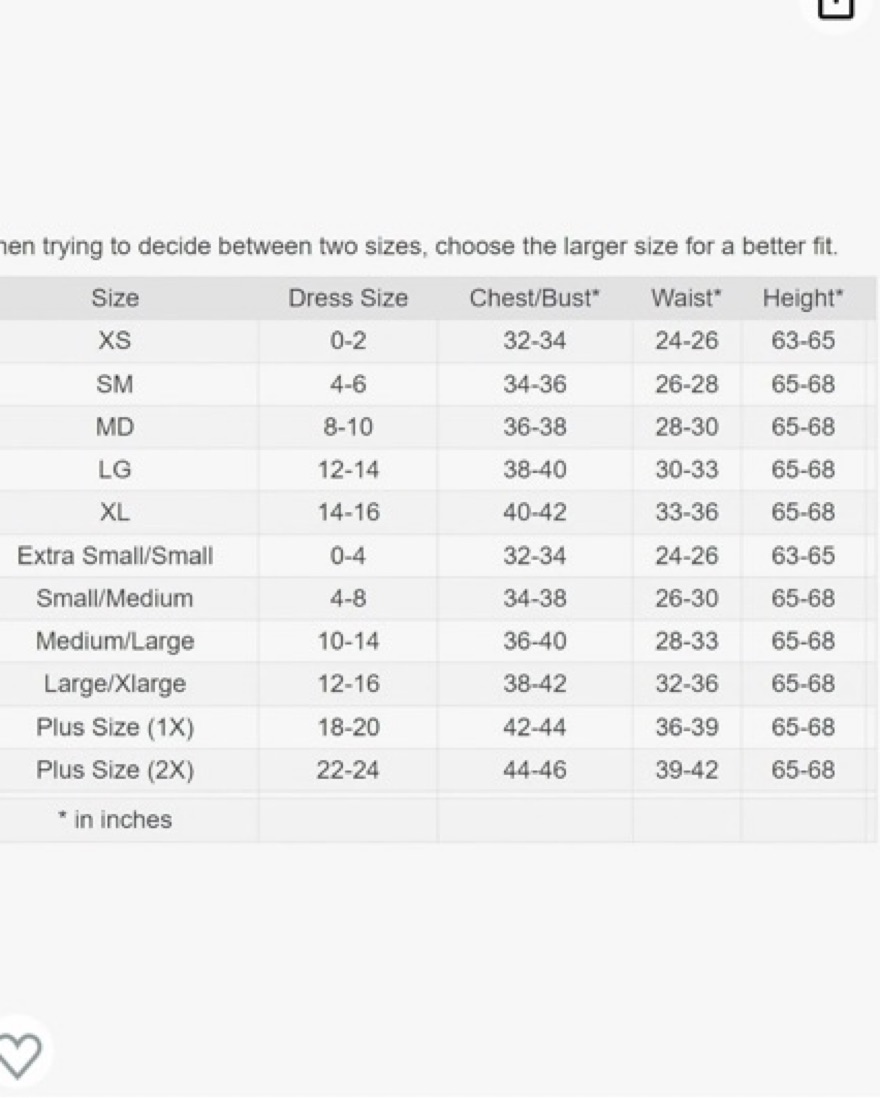Click the sizing advice sentence above table
Screen dimensions: 880x1098
(x=419, y=246)
